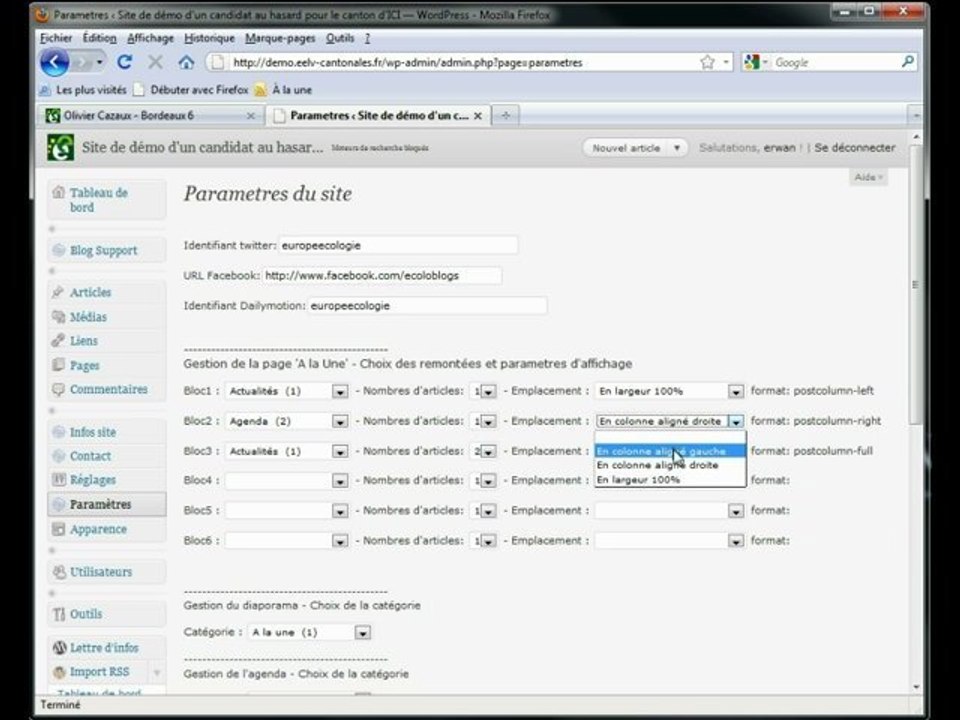Open Blog Support in the sidebar
This screenshot has height=720, width=960.
(x=107, y=250)
